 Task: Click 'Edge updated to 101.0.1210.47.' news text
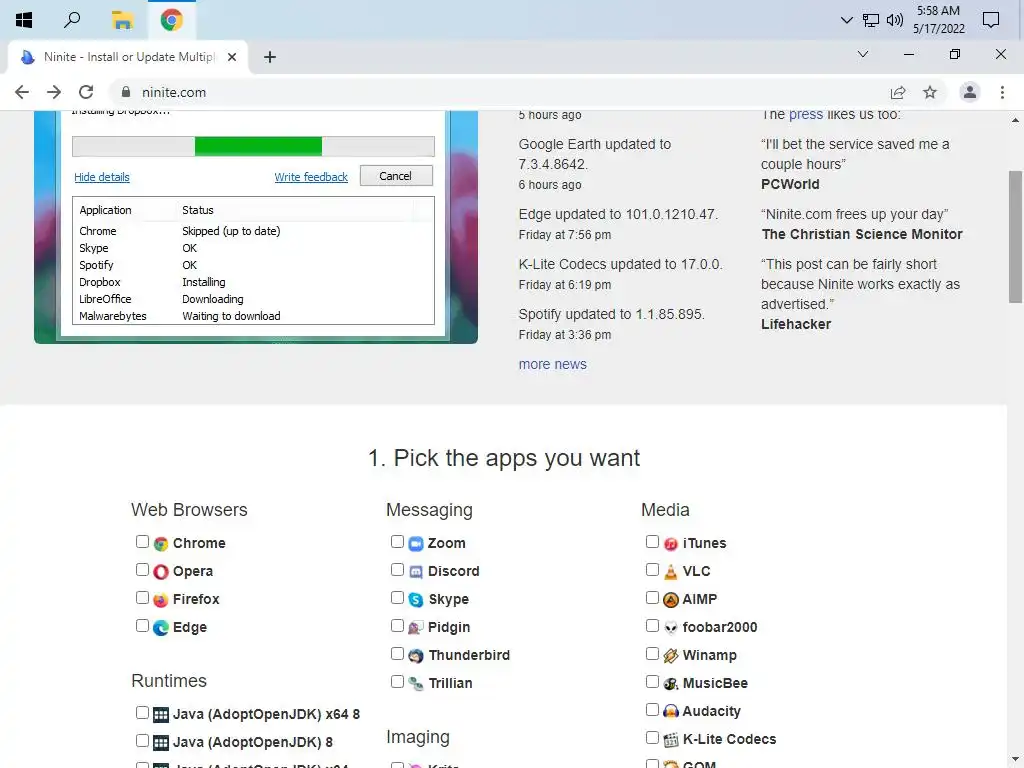(x=618, y=214)
